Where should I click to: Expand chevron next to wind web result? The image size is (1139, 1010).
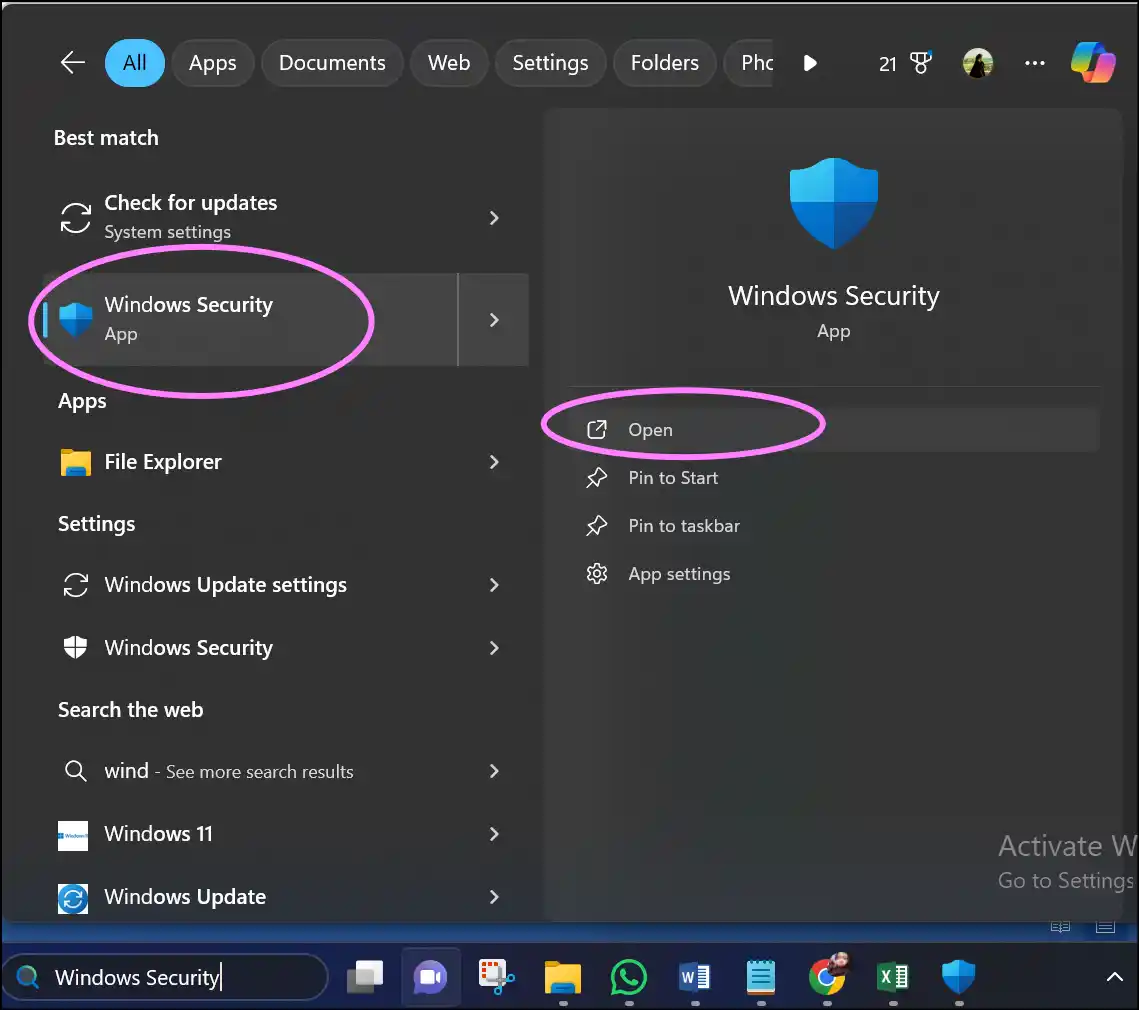click(494, 771)
